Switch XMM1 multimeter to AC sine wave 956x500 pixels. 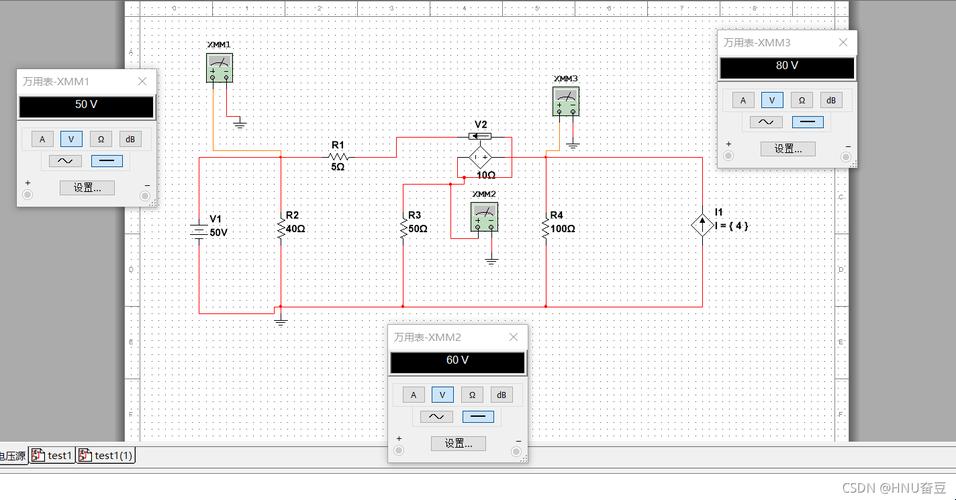65,161
